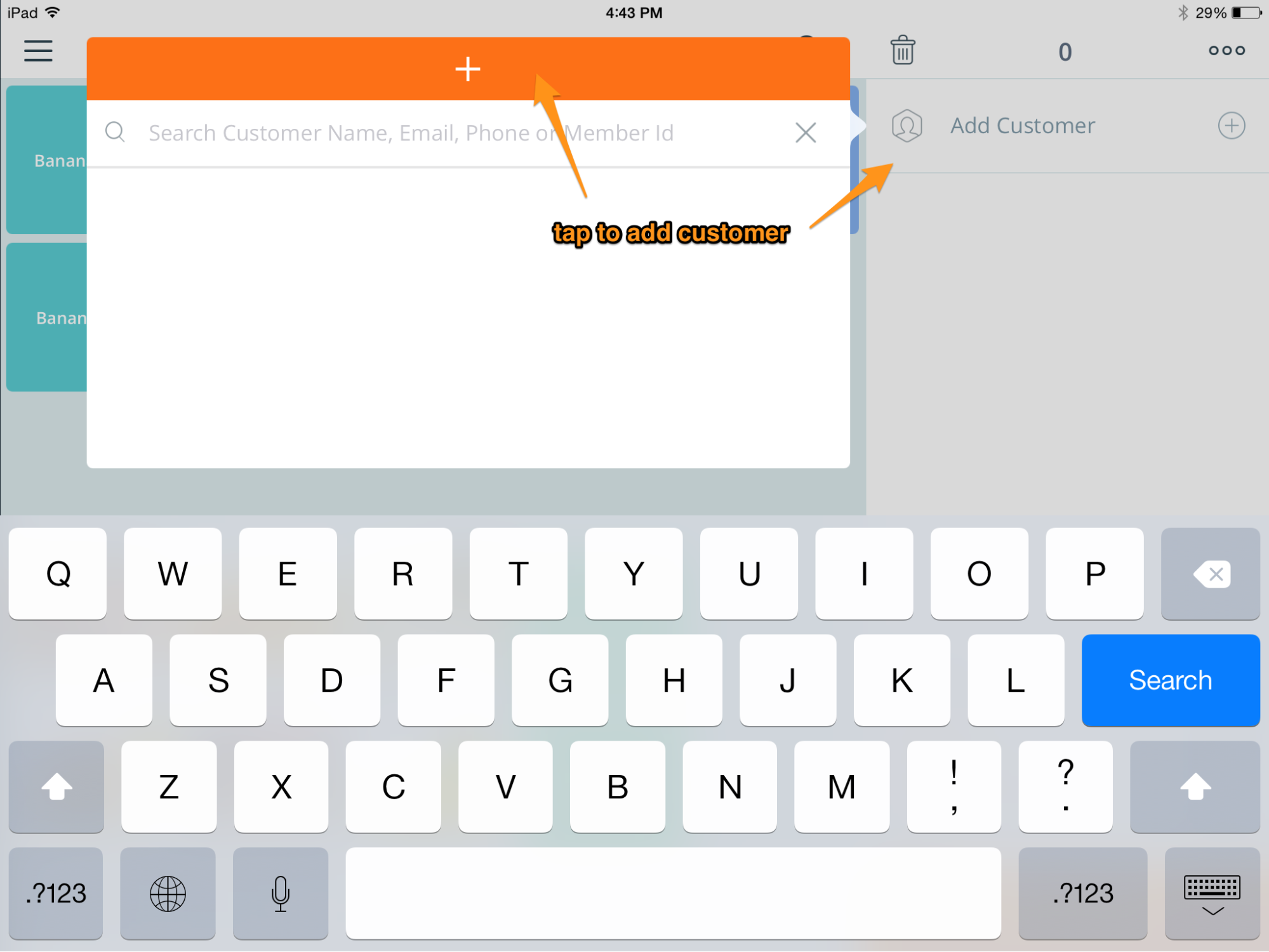Tap the circled plus beside Add Customer
The width and height of the screenshot is (1269, 952).
[x=1231, y=126]
